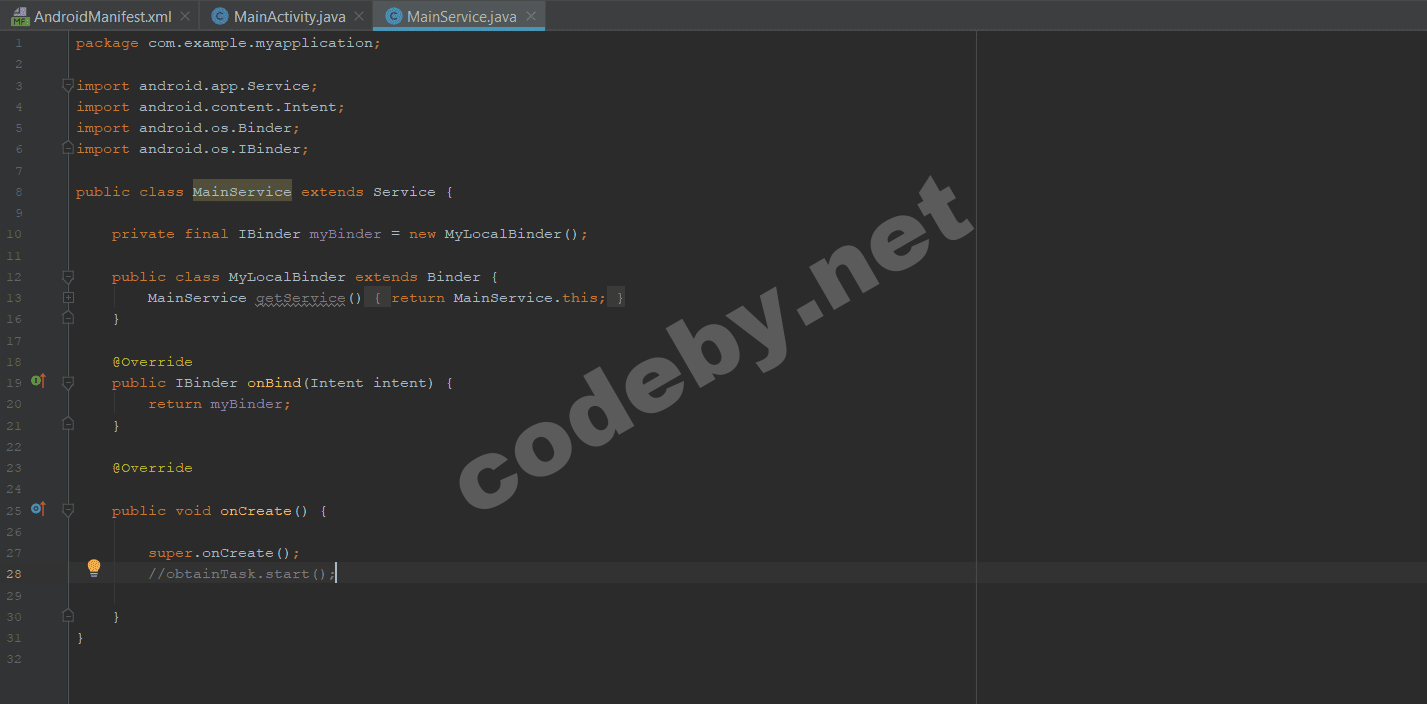1427x704 pixels.
Task: Collapse the MyLocalBinder class fold at line 12
Action: [x=68, y=276]
